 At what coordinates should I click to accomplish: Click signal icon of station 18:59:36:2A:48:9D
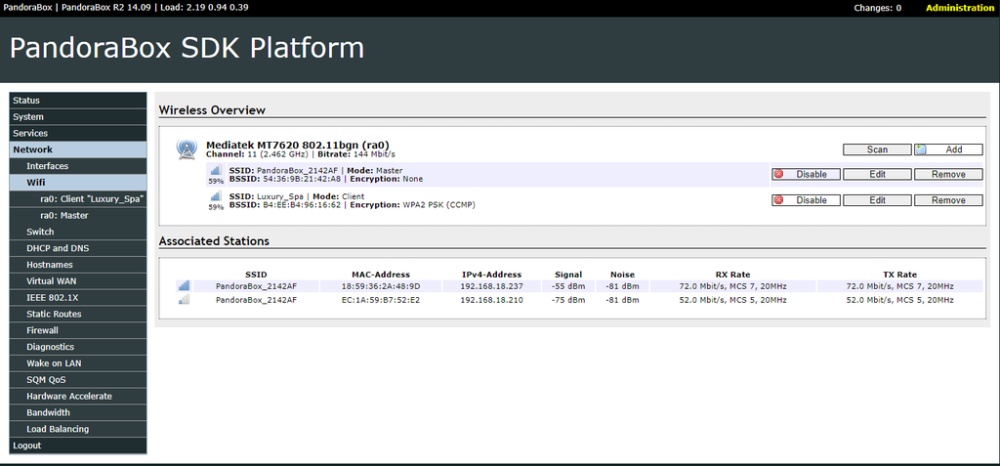tap(184, 286)
